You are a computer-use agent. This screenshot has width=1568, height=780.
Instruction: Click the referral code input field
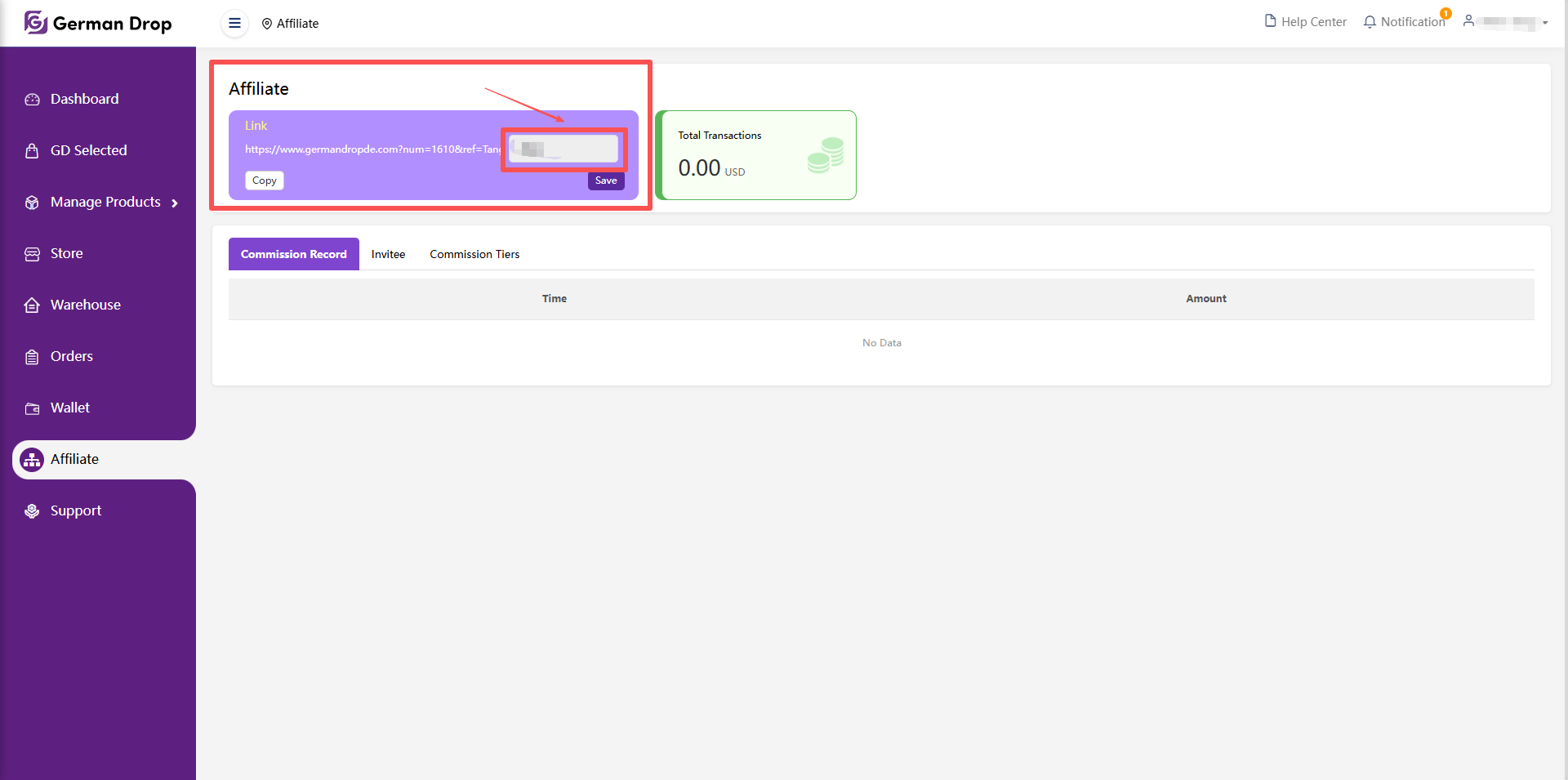point(564,149)
